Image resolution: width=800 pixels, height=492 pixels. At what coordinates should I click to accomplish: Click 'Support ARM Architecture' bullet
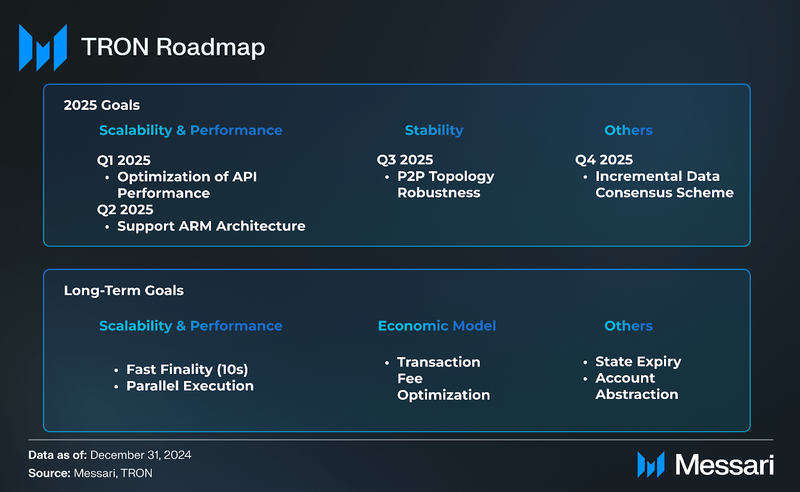click(211, 226)
